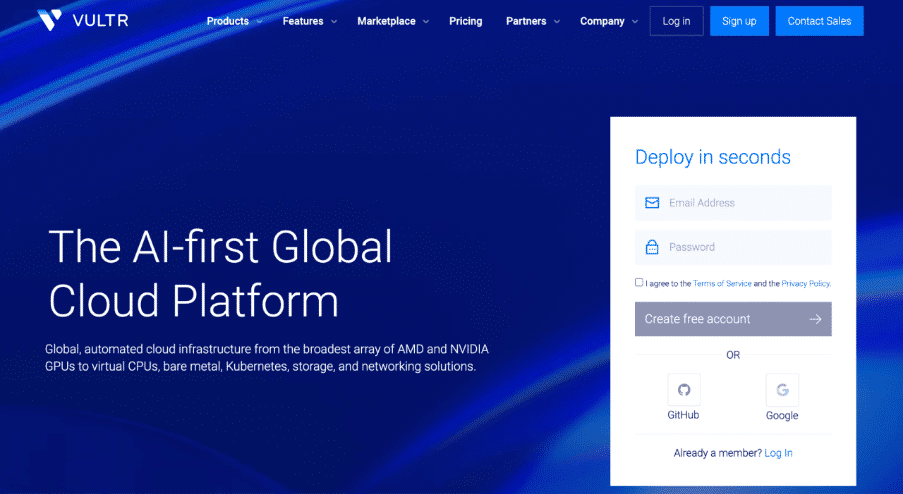Viewport: 903px width, 494px height.
Task: Go to the Pricing page
Action: point(466,21)
